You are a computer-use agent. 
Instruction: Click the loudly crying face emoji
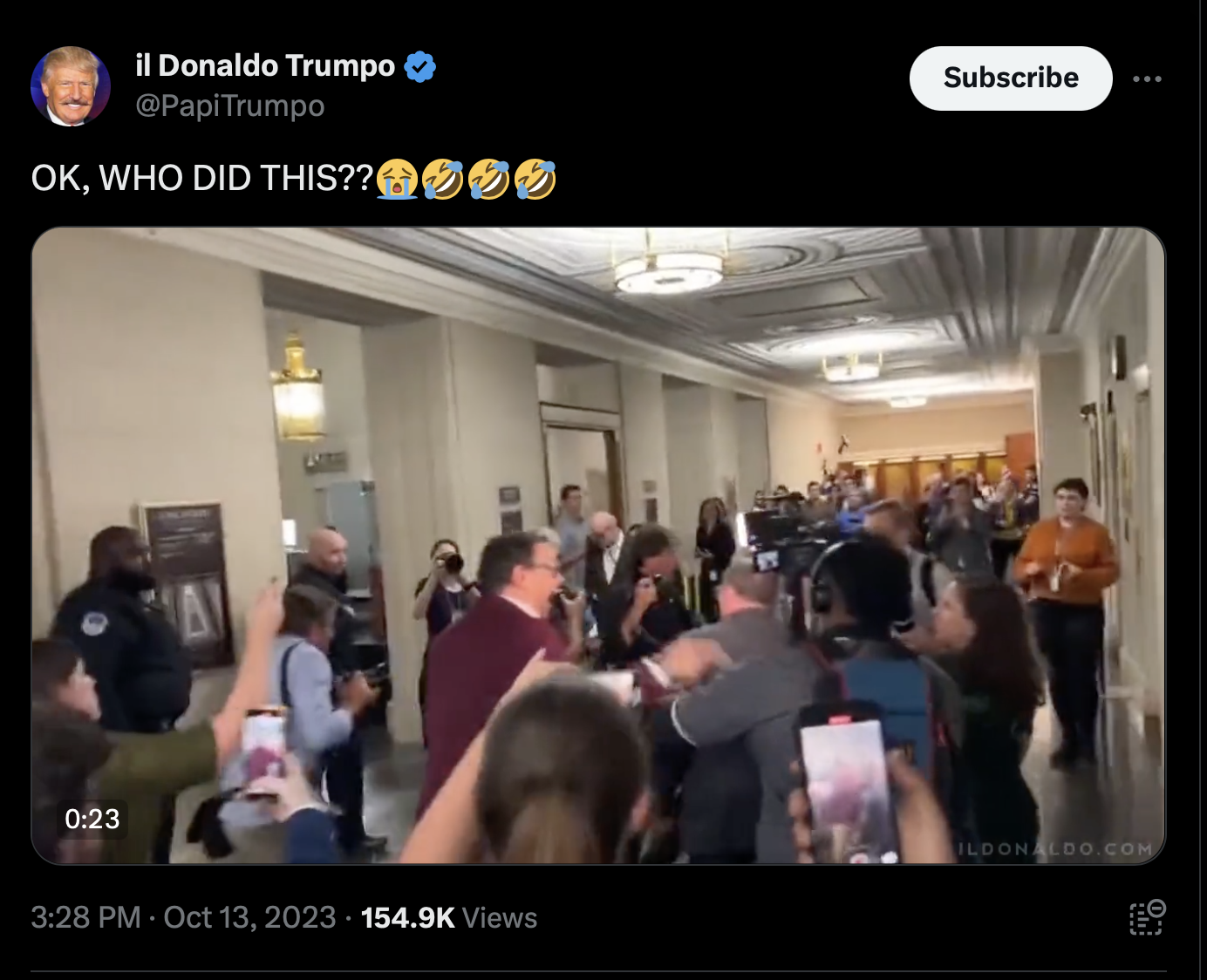point(397,179)
